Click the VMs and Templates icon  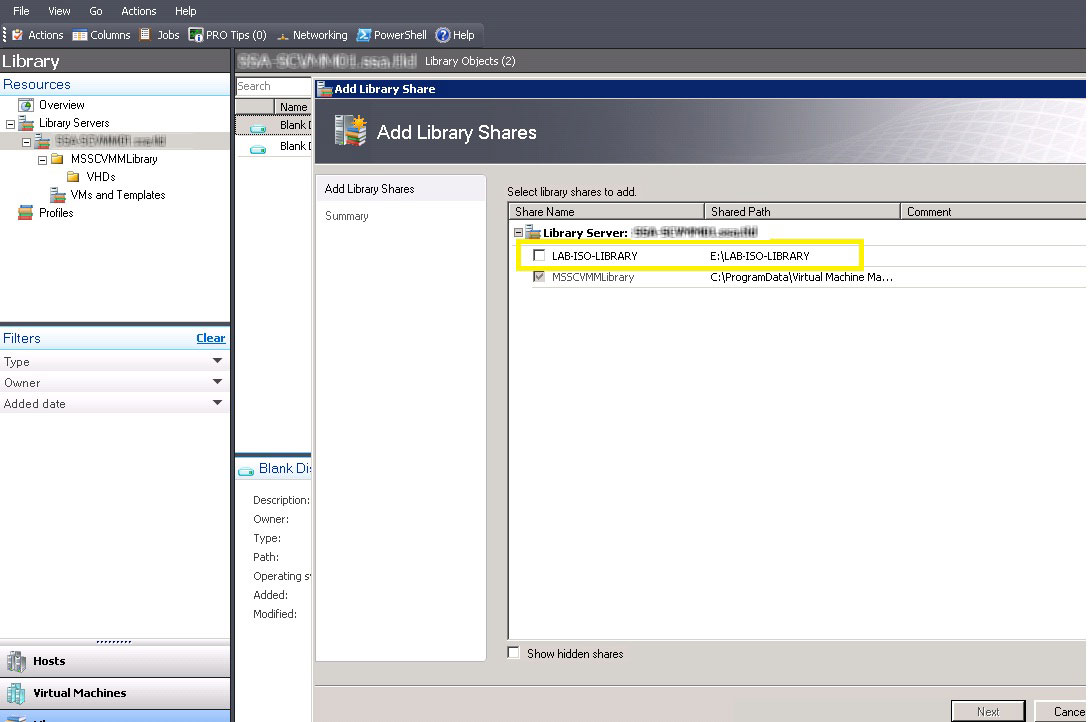click(x=58, y=196)
